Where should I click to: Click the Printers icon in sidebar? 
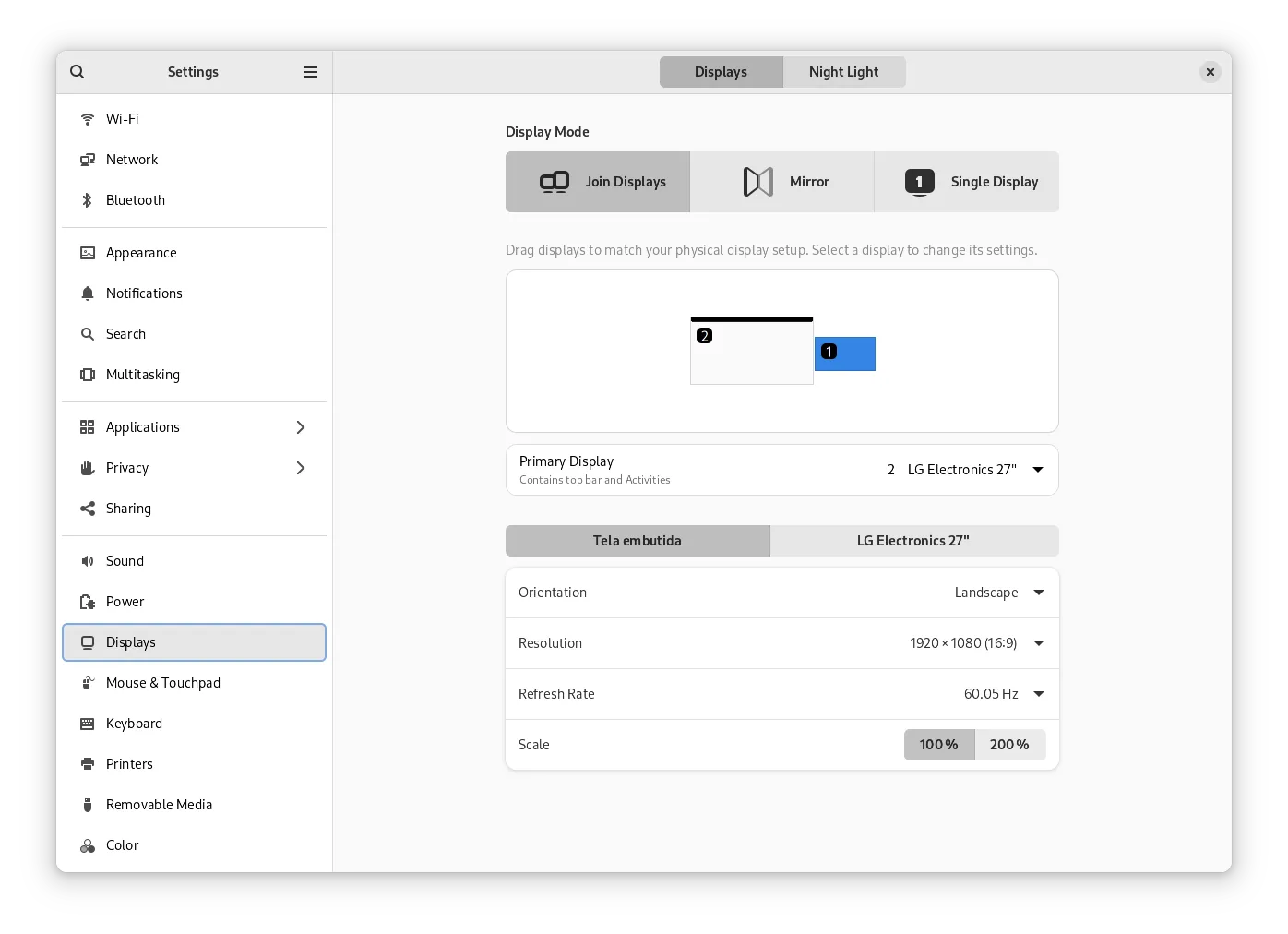[x=88, y=764]
